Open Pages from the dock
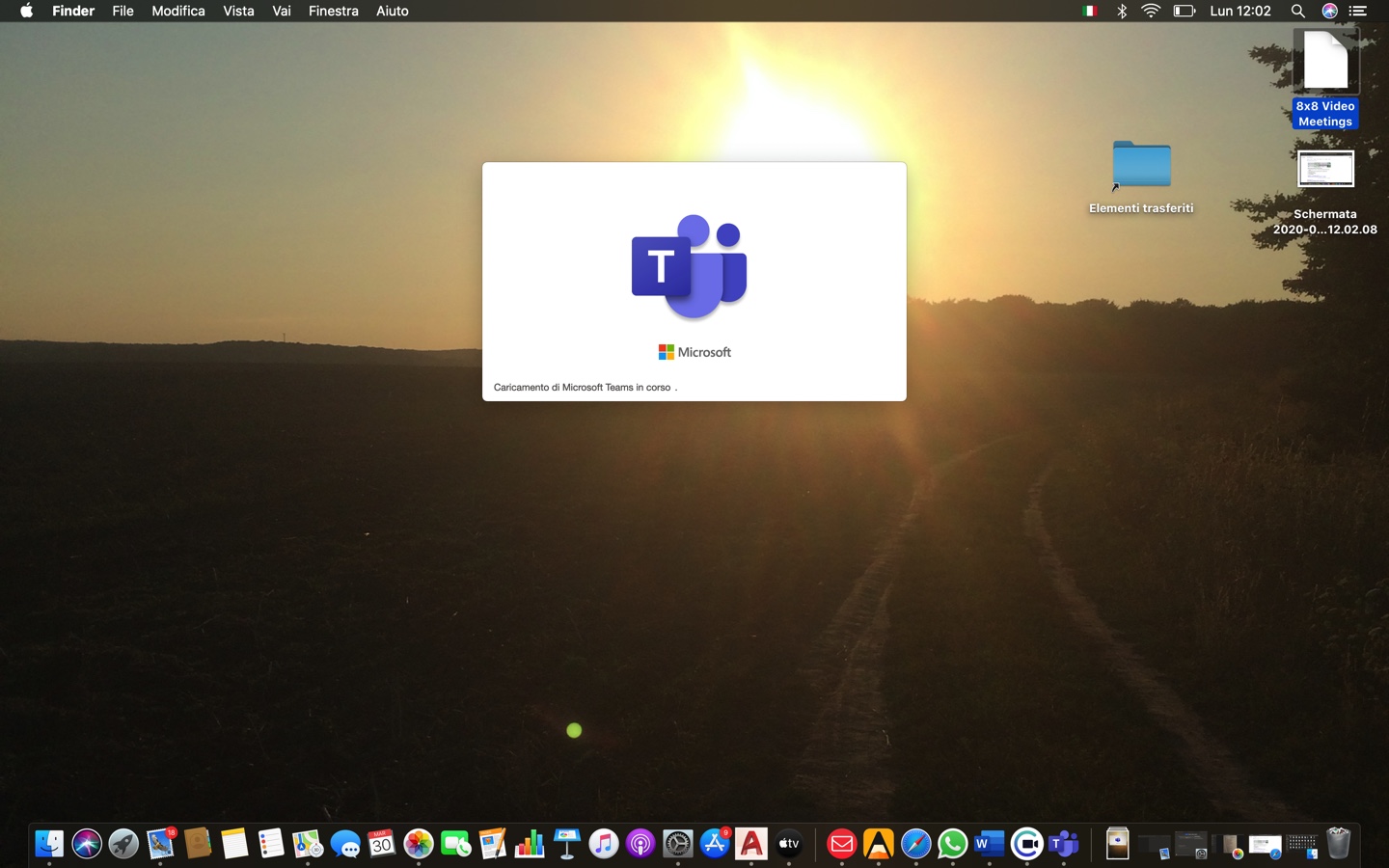This screenshot has height=868, width=1389. [x=493, y=844]
